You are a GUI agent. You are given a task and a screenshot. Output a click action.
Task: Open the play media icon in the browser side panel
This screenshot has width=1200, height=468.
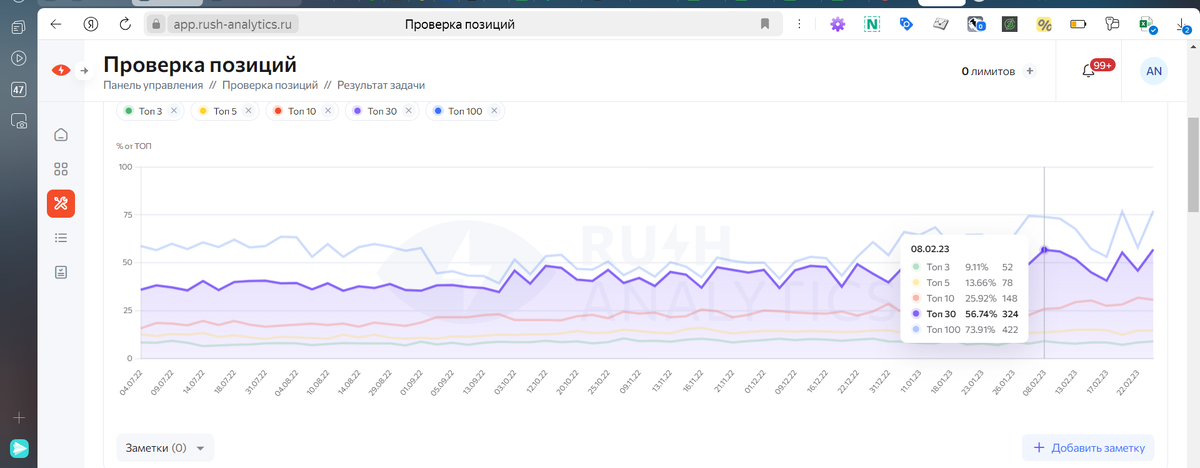[18, 58]
